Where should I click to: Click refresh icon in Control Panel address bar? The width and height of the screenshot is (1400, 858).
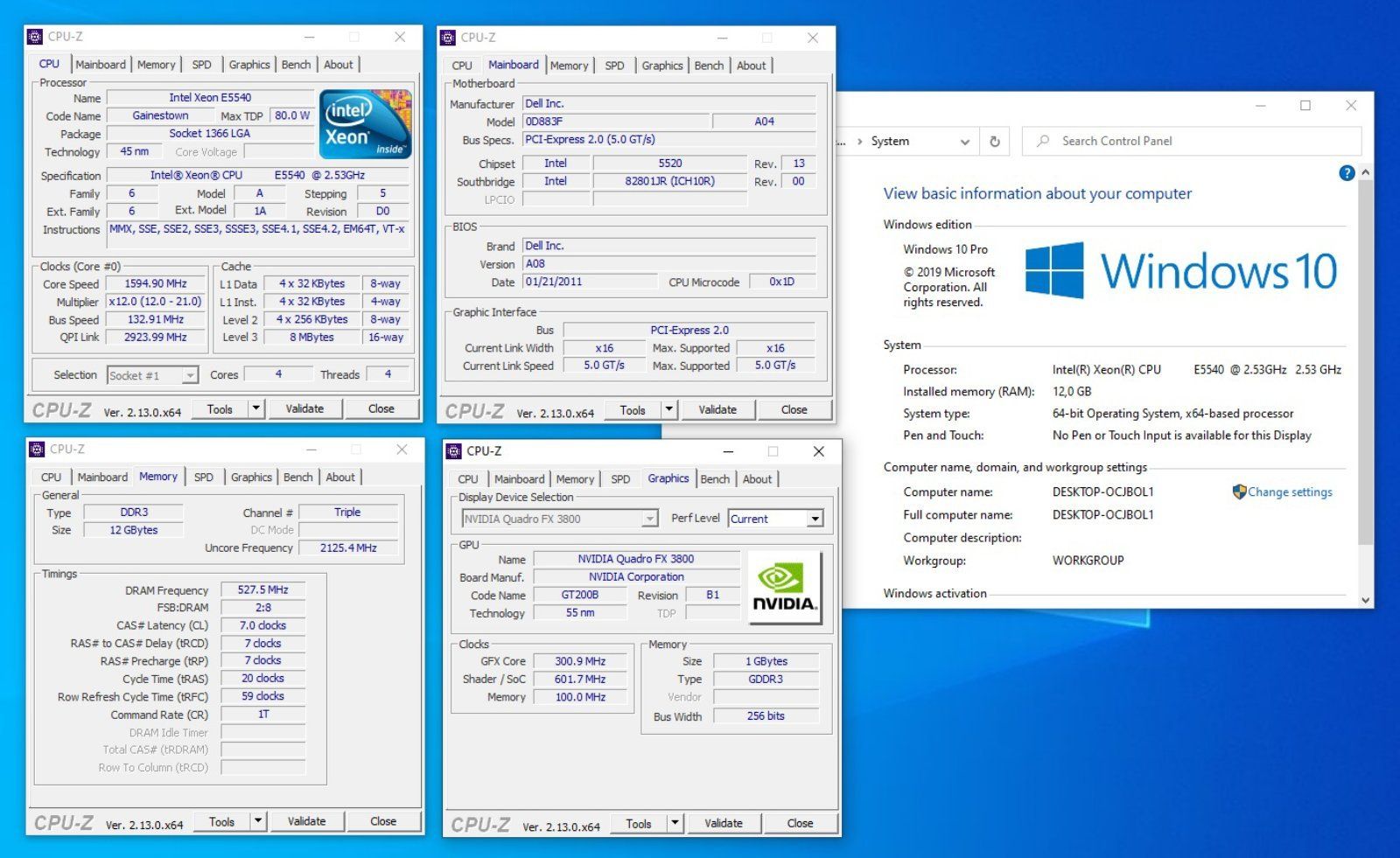(995, 141)
